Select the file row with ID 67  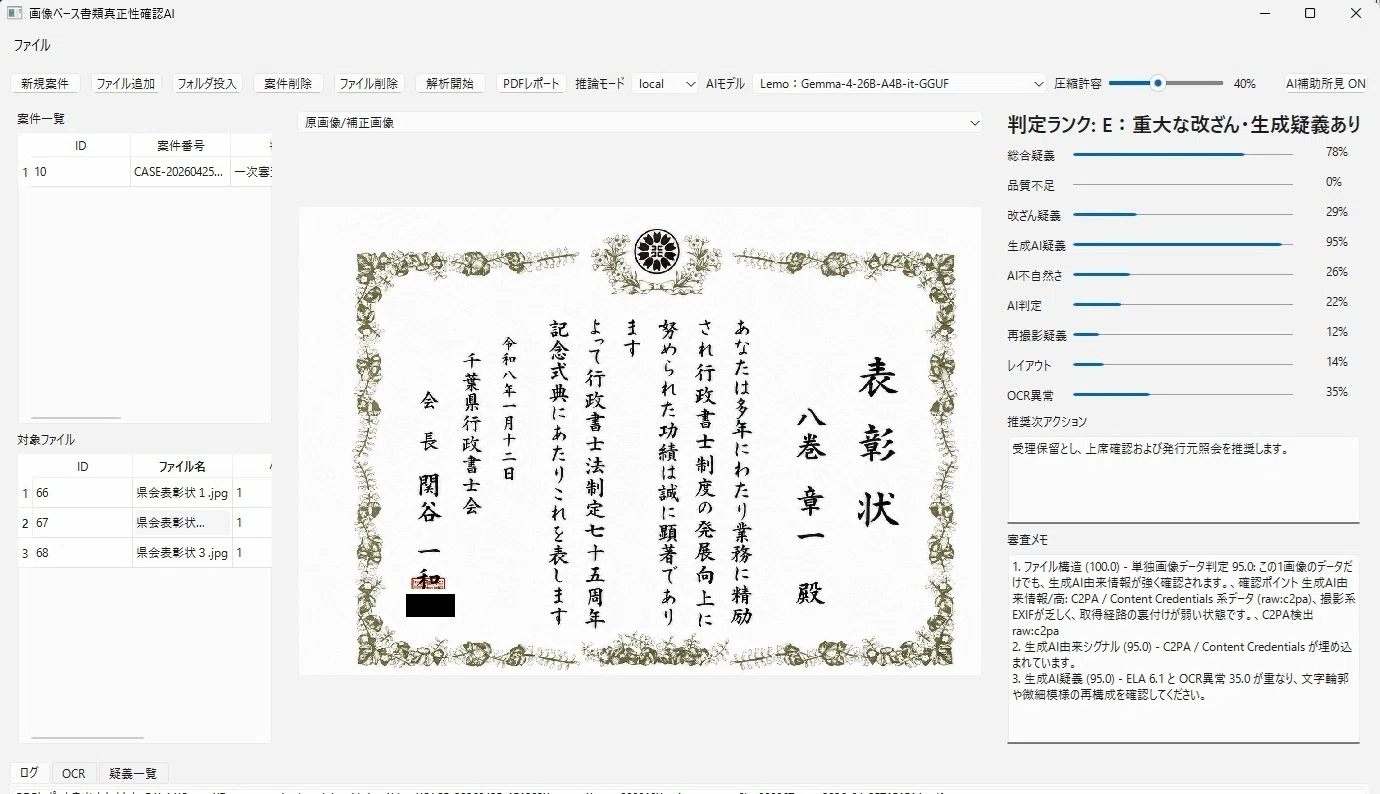click(145, 523)
